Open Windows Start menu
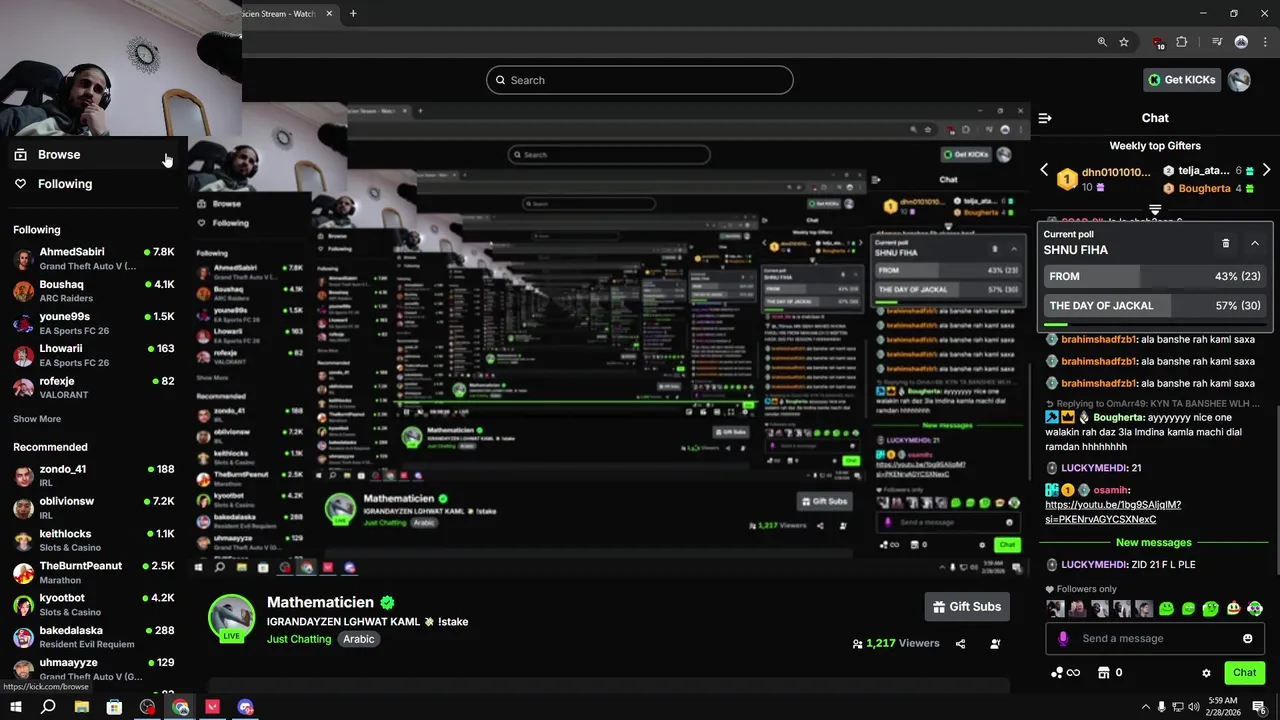 pos(16,707)
